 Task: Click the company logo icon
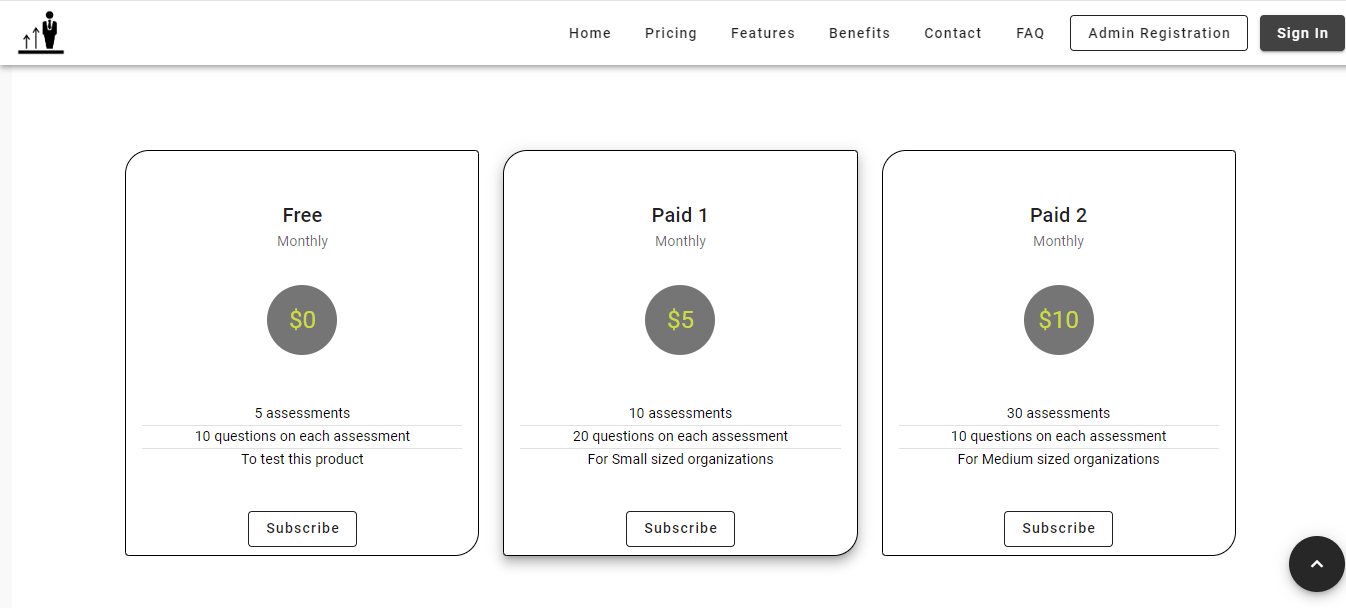click(40, 31)
